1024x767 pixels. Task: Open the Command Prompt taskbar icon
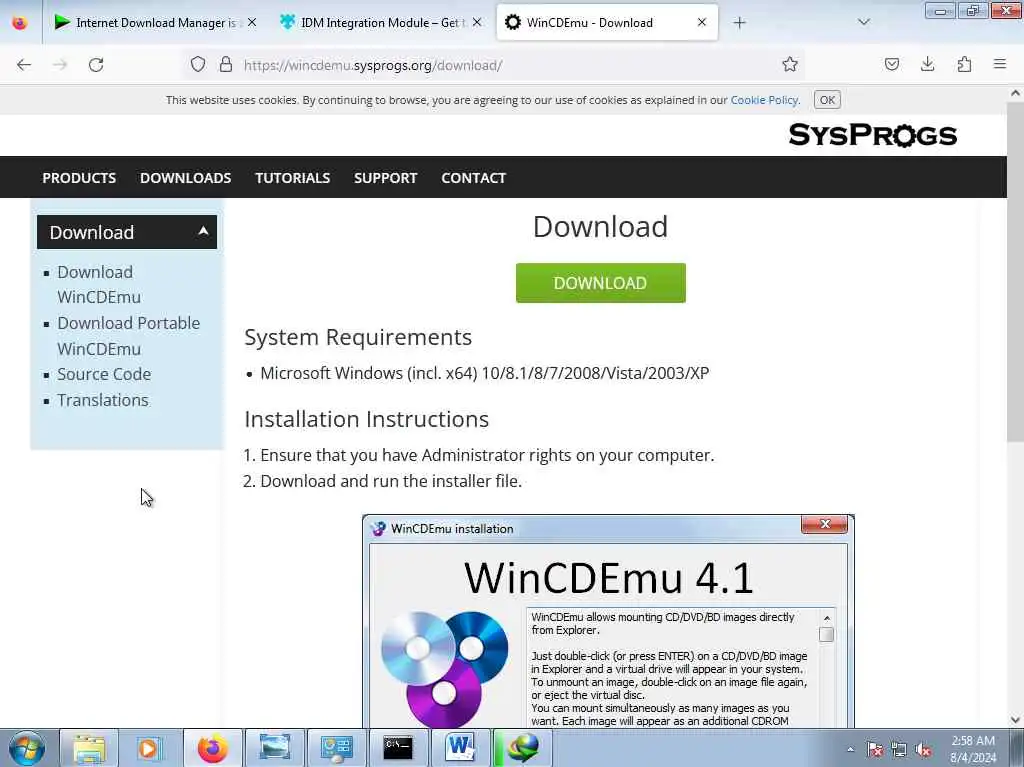click(x=398, y=748)
